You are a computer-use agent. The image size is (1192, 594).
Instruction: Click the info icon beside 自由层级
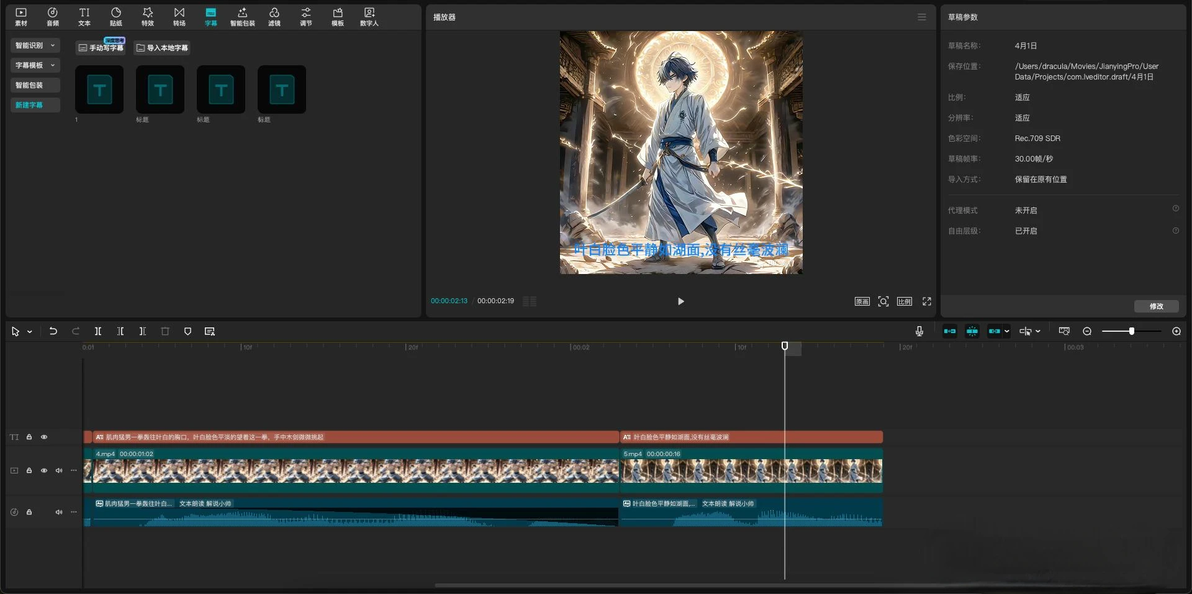(x=1175, y=230)
